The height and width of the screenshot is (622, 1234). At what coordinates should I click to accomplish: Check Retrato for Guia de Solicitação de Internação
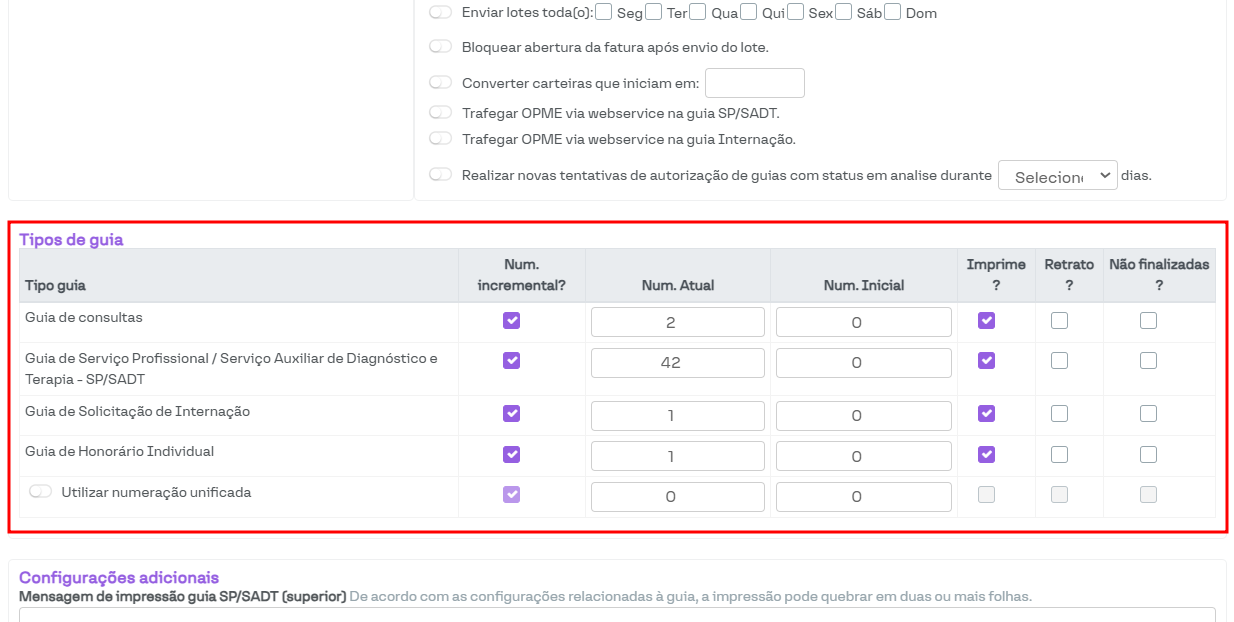(1059, 413)
